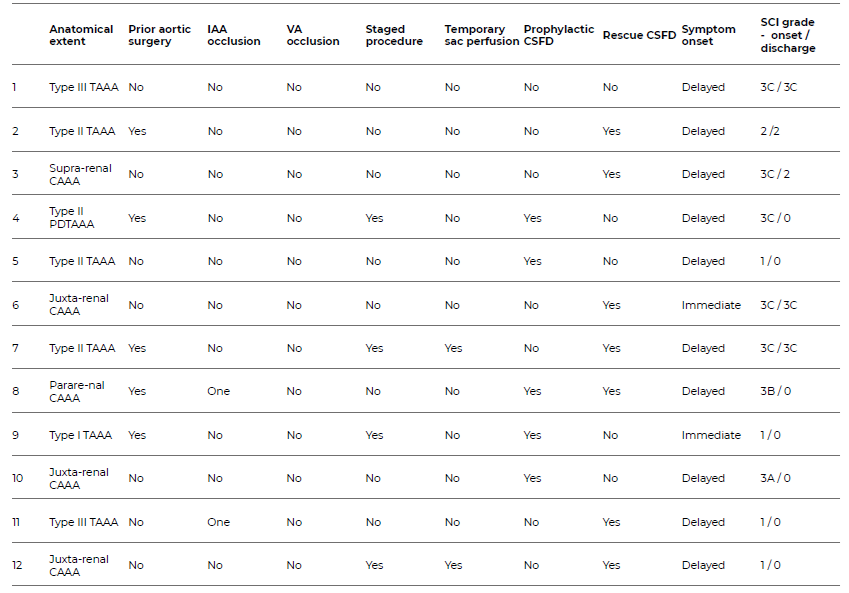
Task: Select the "3A / 0" SCI grade cell
Action: tap(775, 478)
